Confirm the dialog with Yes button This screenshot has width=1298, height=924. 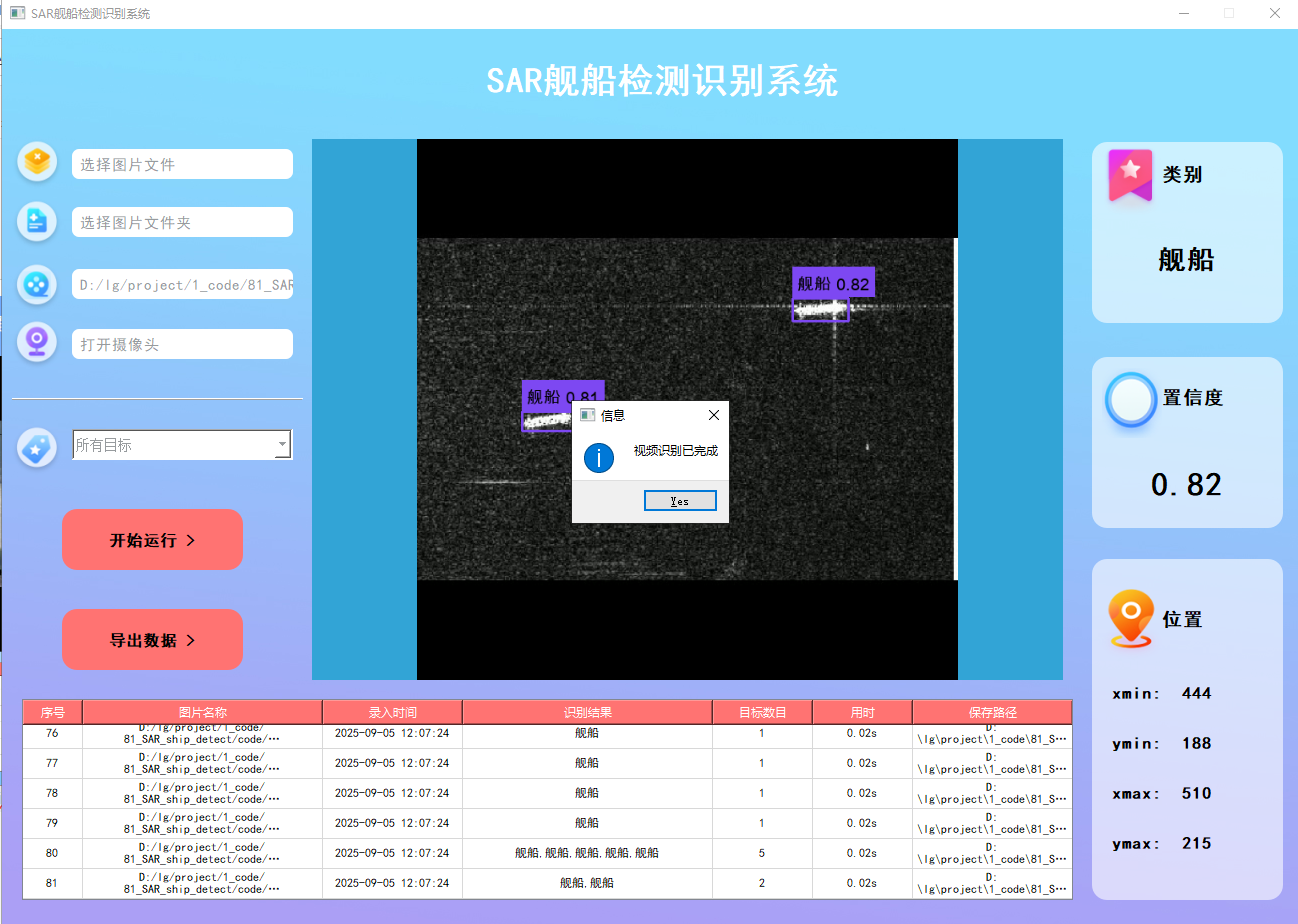tap(680, 501)
